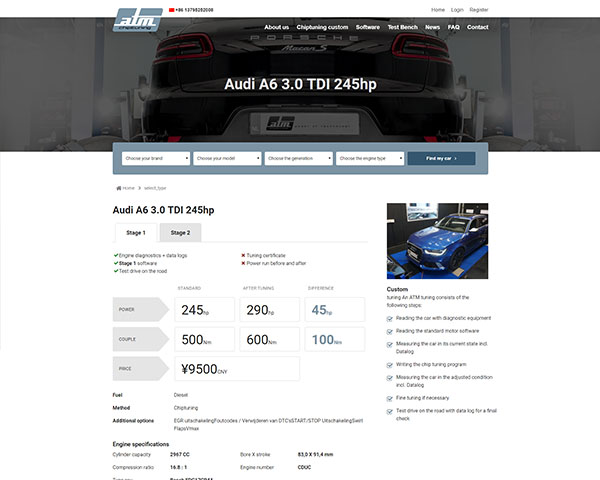Click the red X beside Tuning certificate

pos(243,255)
